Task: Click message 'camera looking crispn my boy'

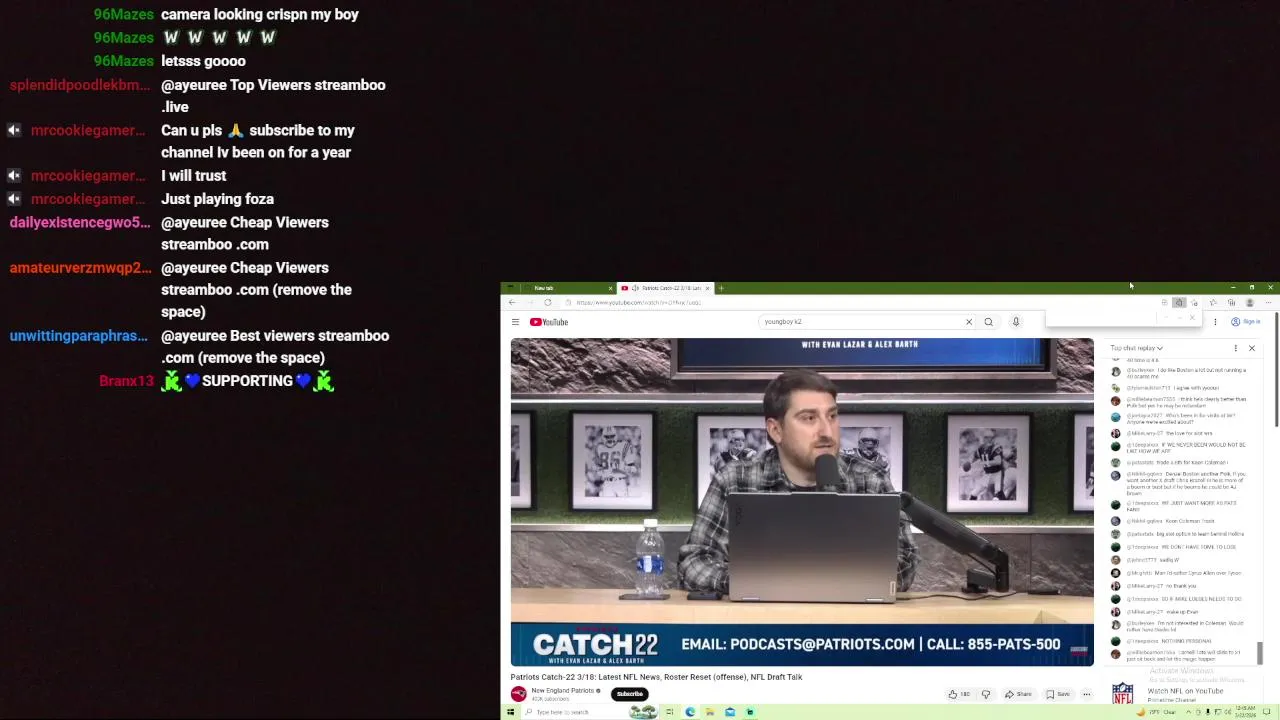Action: coord(260,14)
